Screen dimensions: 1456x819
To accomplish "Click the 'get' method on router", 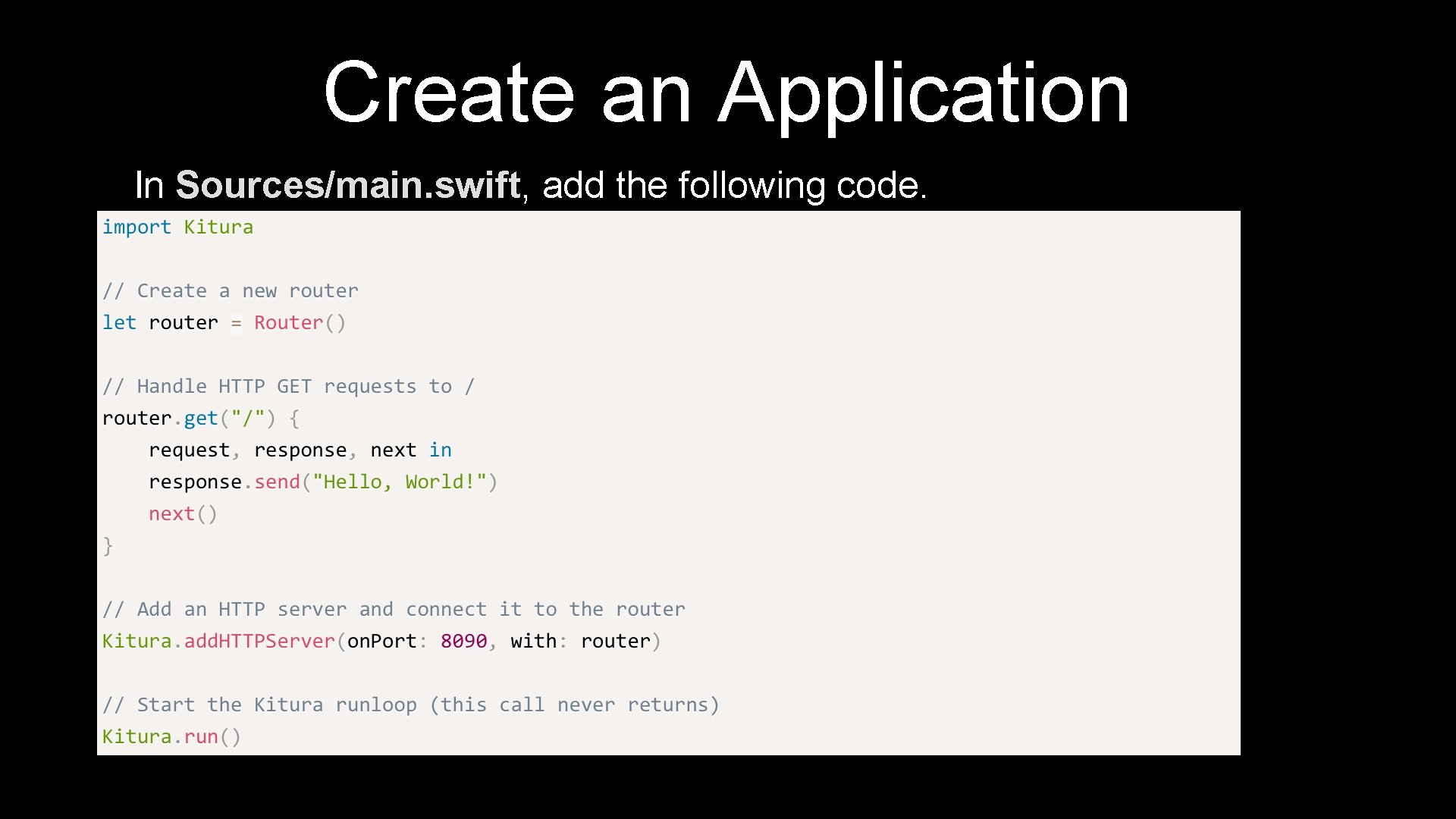I will click(x=200, y=418).
